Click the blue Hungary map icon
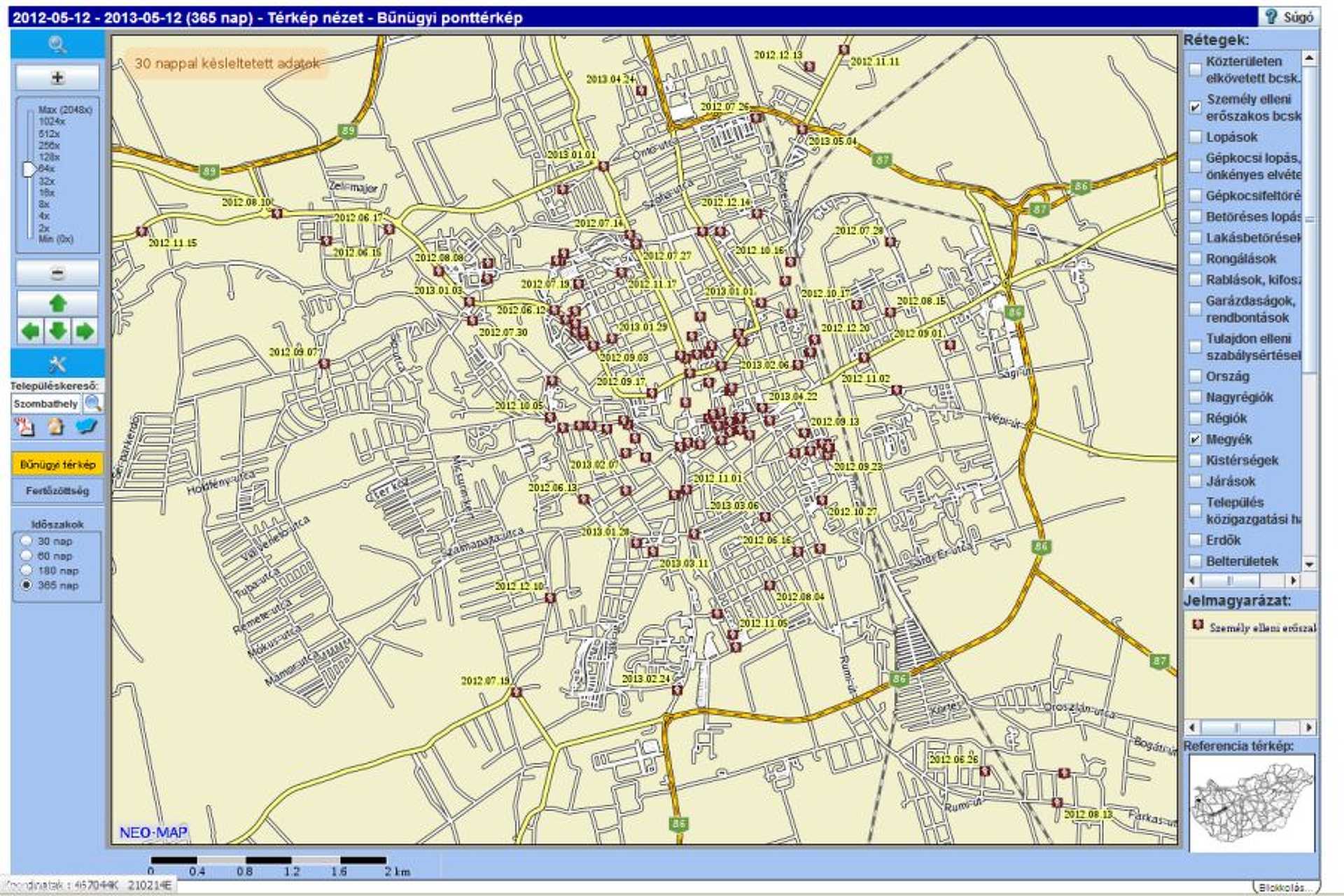The image size is (1344, 896). pyautogui.click(x=86, y=426)
